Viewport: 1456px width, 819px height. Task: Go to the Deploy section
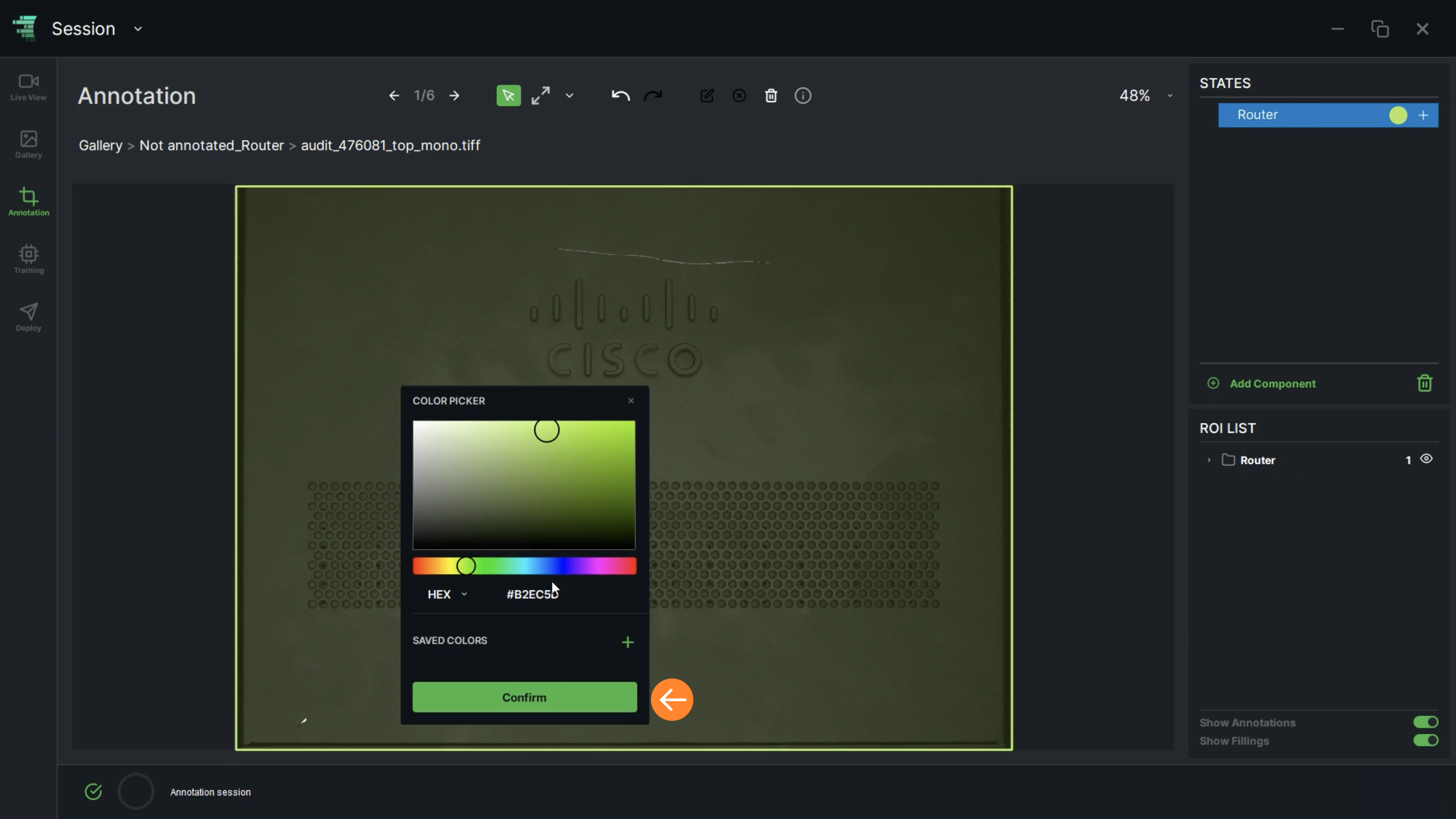pyautogui.click(x=28, y=318)
